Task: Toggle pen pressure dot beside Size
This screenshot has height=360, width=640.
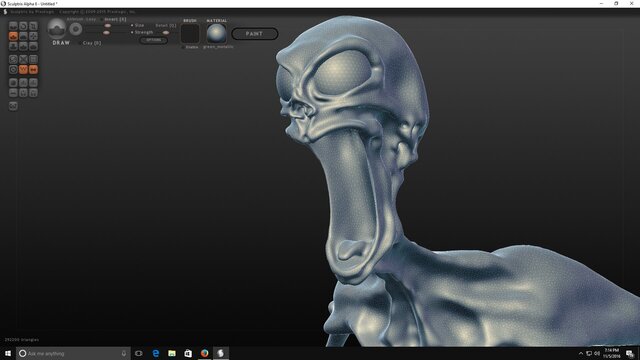Action: 132,25
